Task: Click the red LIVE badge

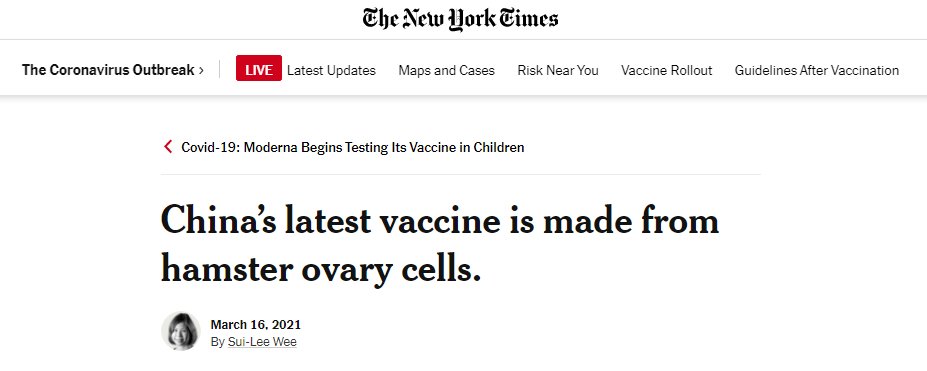Action: (259, 68)
